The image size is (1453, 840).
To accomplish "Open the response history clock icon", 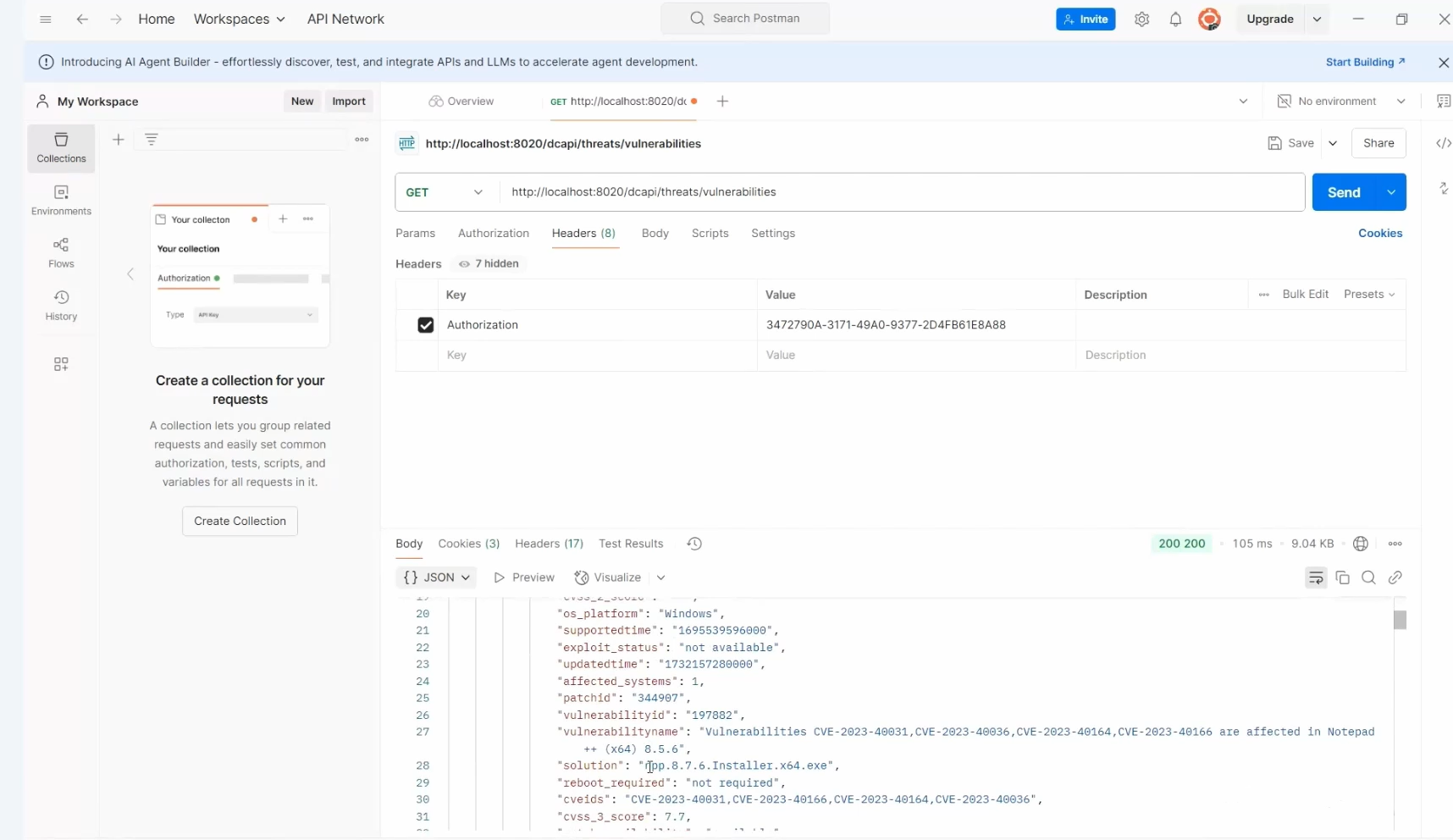I will coord(694,544).
